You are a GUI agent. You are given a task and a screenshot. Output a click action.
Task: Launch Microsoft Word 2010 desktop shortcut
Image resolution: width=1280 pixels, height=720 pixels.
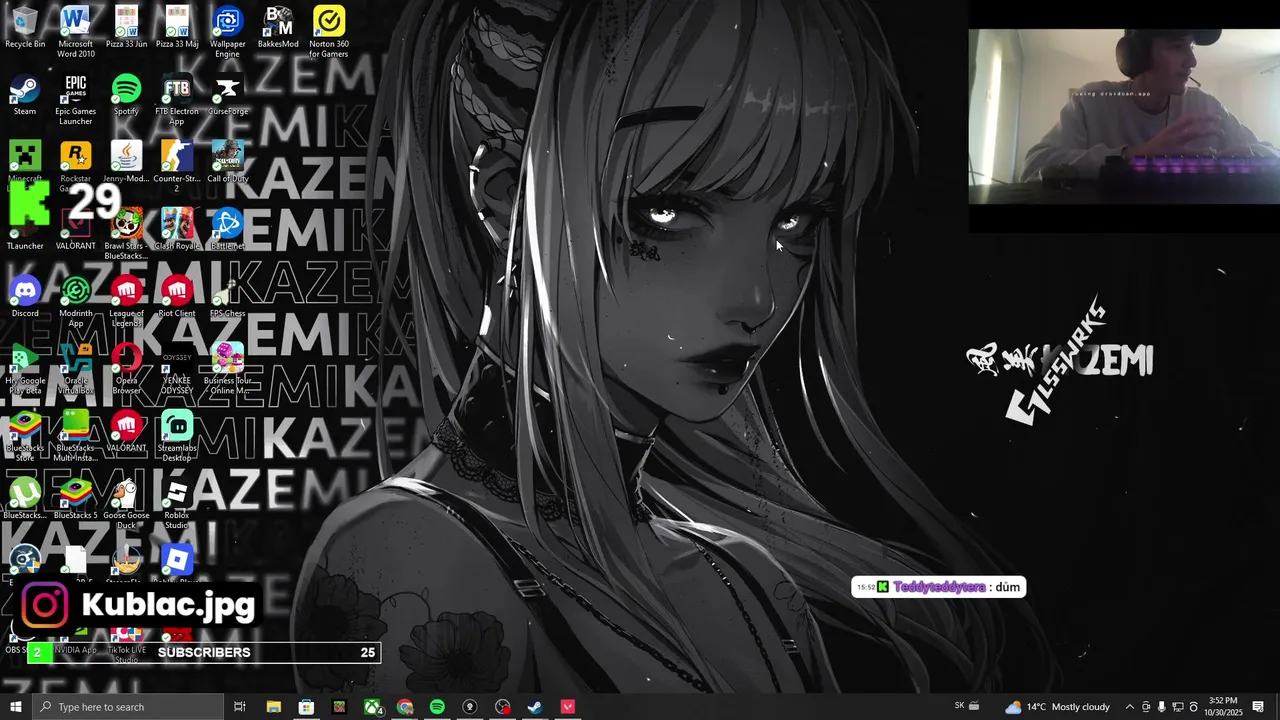[75, 32]
